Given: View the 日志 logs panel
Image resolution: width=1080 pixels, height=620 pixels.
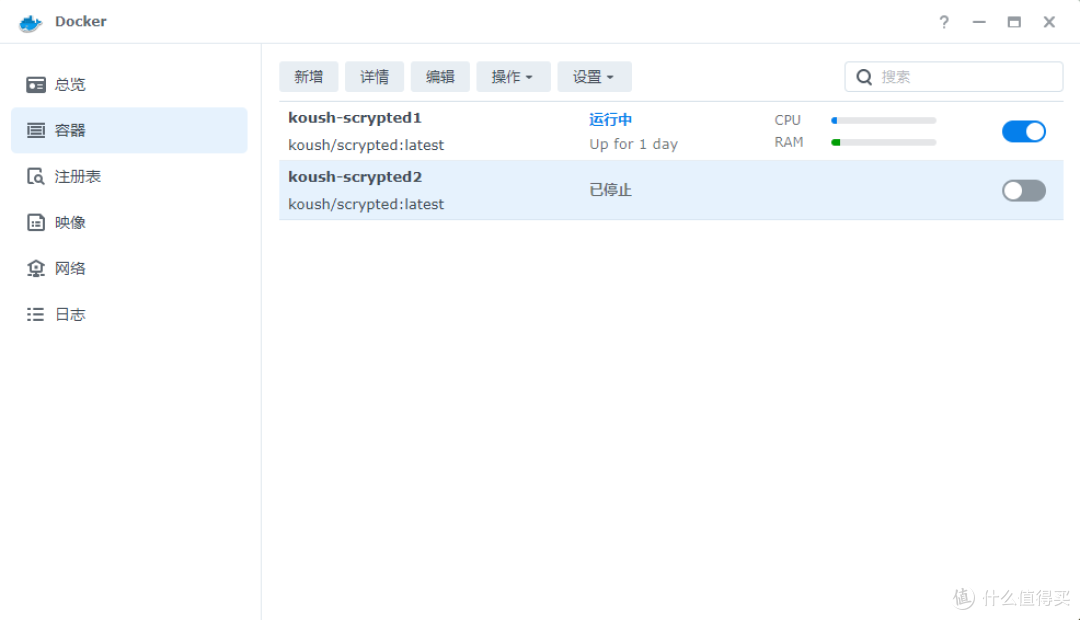Looking at the screenshot, I should (x=70, y=314).
